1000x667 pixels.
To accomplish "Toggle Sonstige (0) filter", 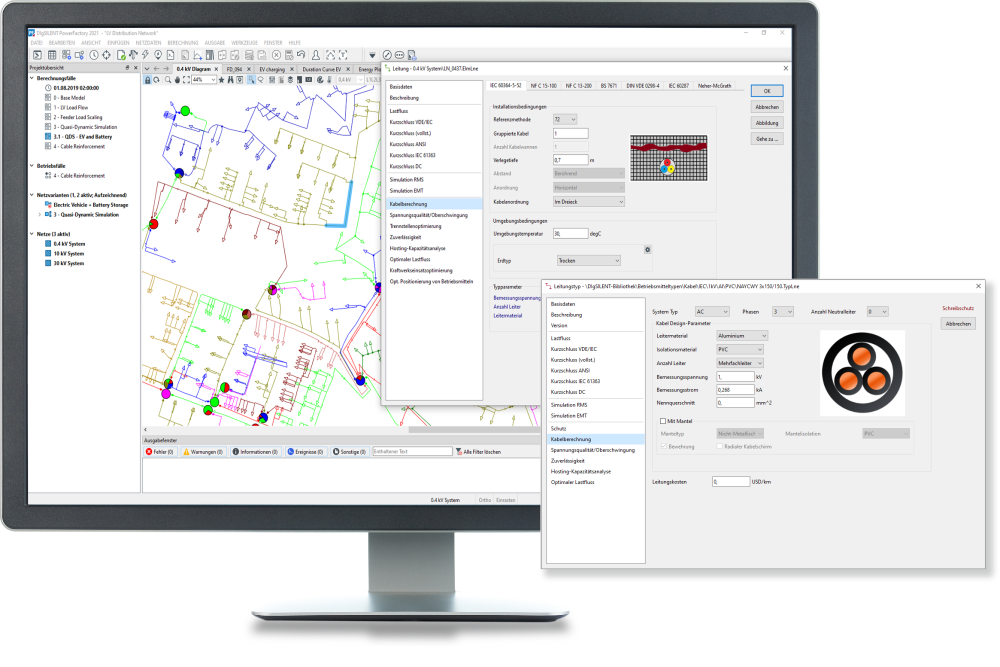I will pos(349,451).
